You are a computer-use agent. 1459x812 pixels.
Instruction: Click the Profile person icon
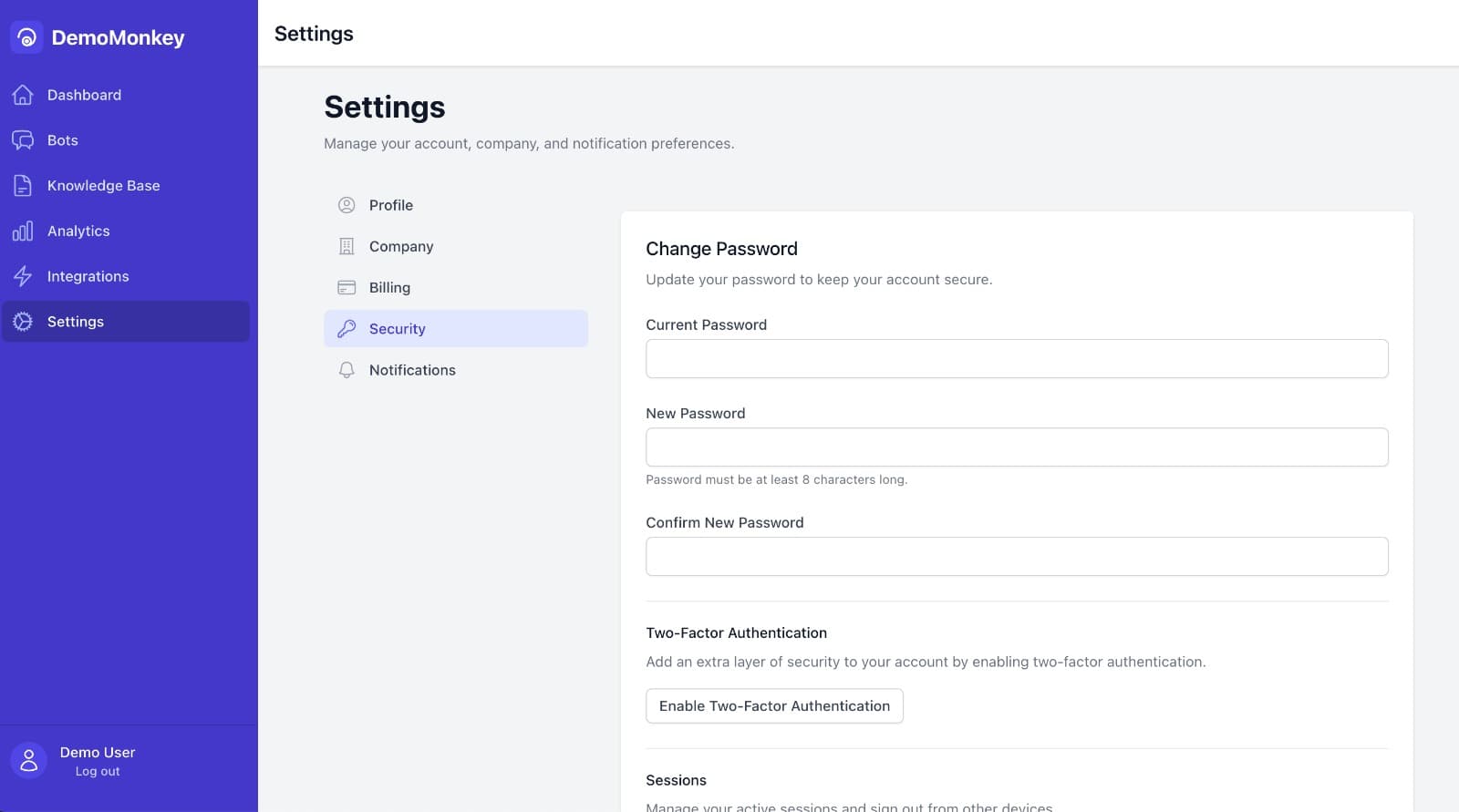coord(347,205)
